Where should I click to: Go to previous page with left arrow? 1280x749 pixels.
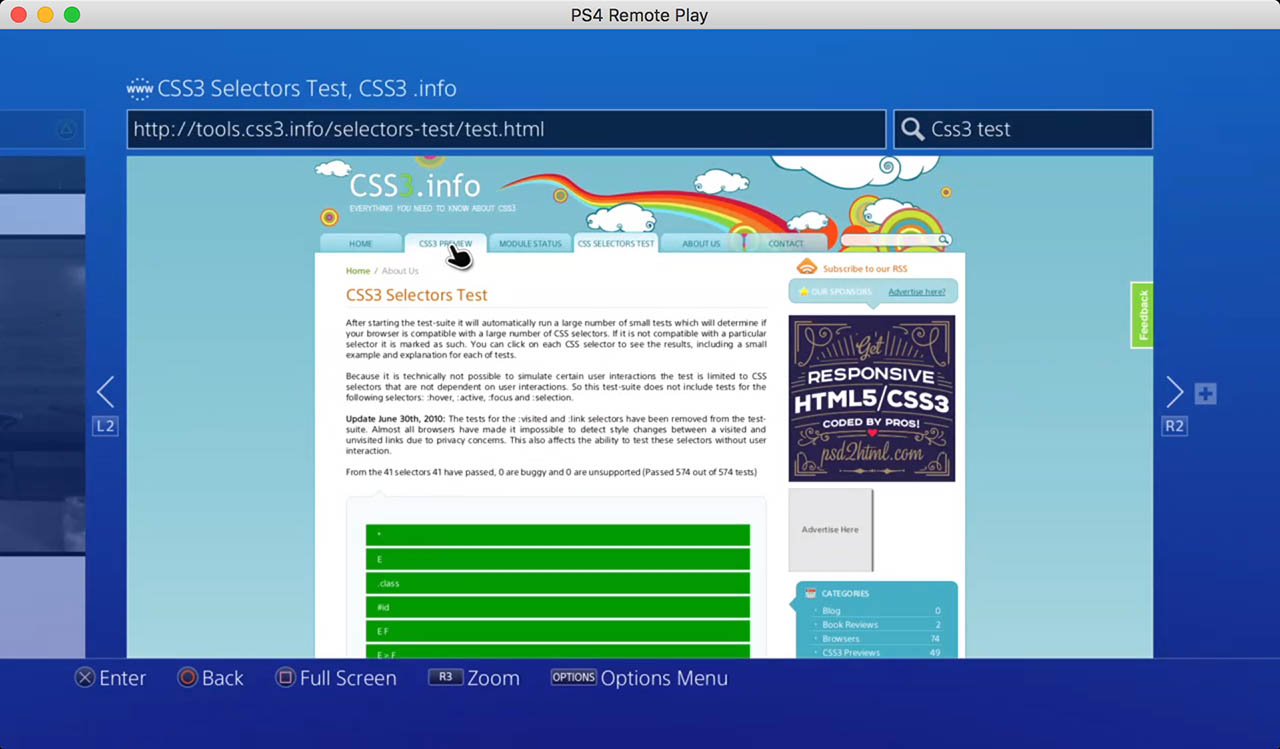point(105,392)
